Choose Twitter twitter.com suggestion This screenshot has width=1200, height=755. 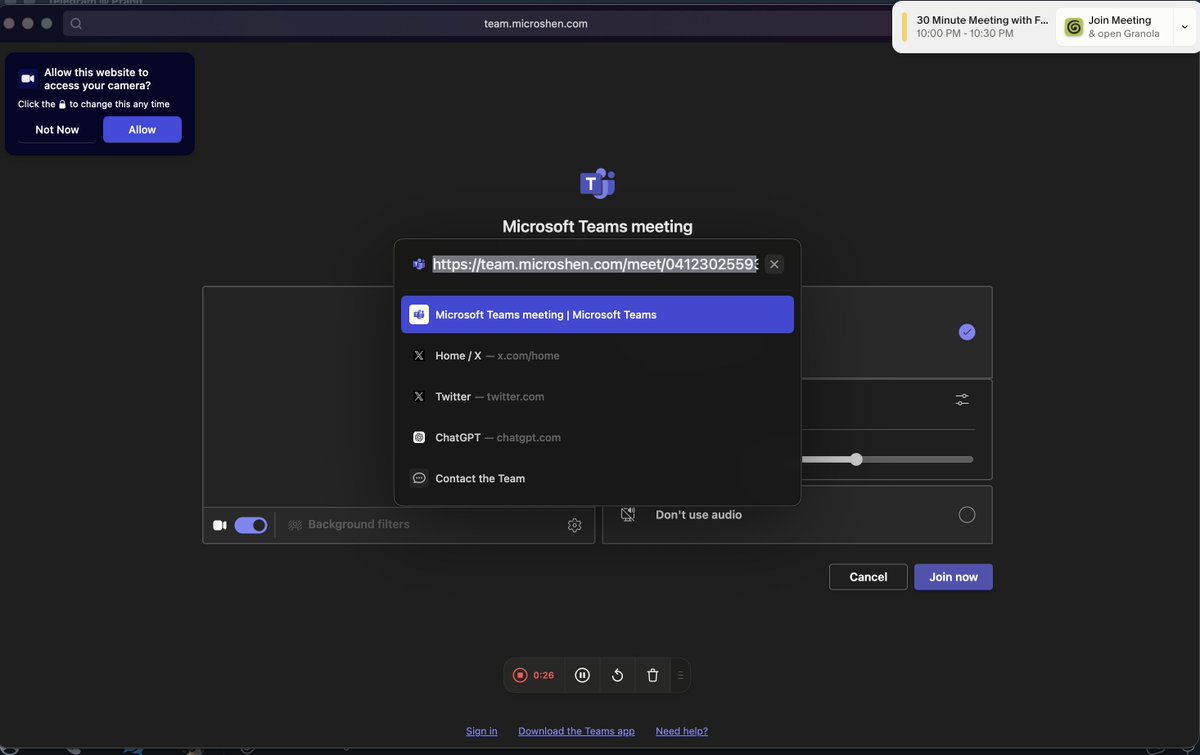pos(597,397)
